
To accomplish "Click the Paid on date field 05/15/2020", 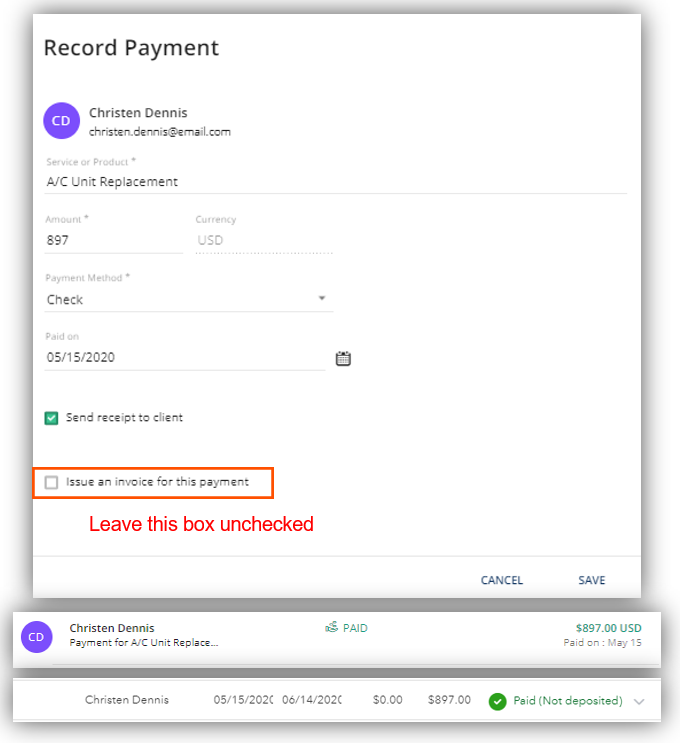I will pos(185,357).
